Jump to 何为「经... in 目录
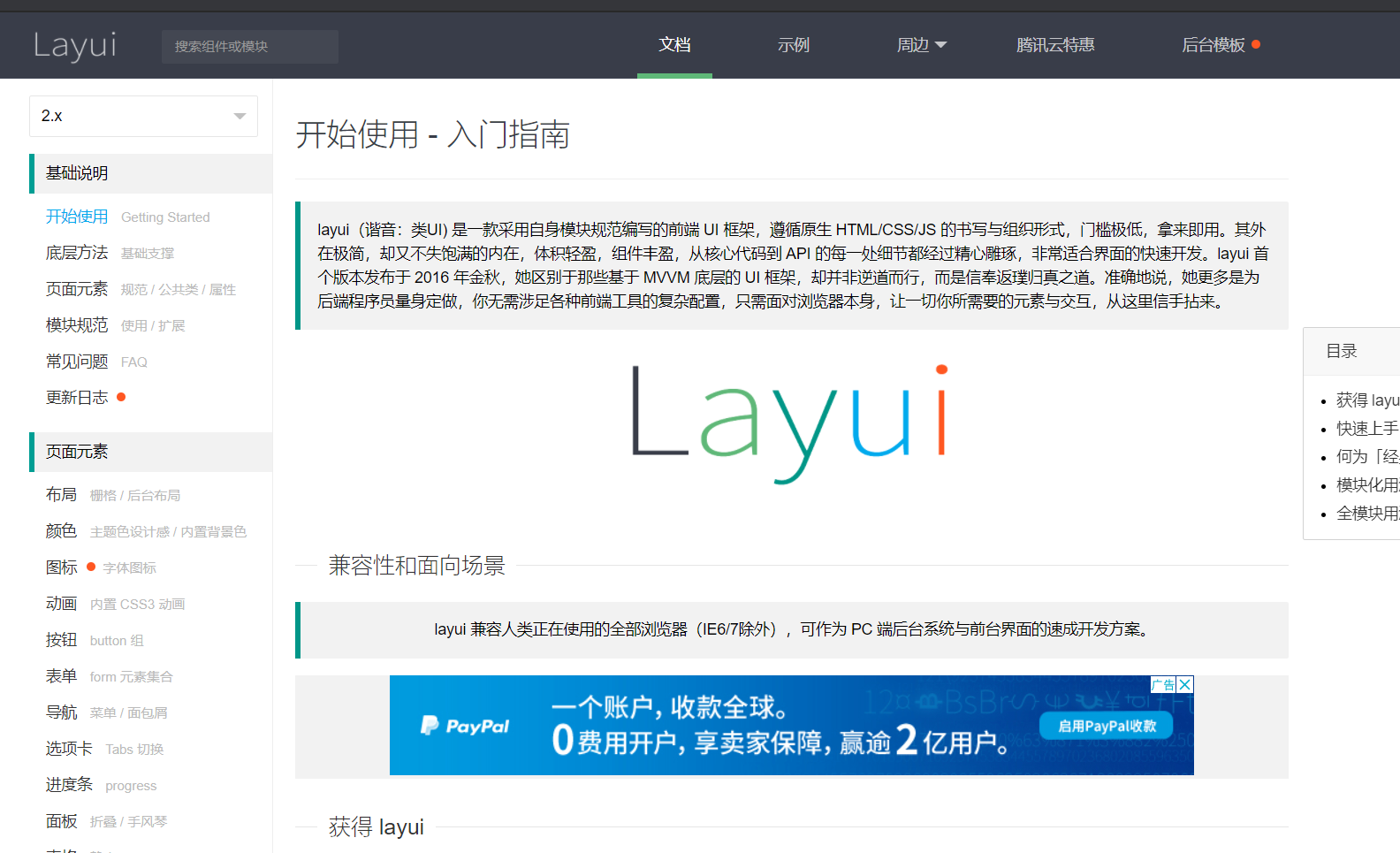This screenshot has height=853, width=1400. coord(1367,457)
